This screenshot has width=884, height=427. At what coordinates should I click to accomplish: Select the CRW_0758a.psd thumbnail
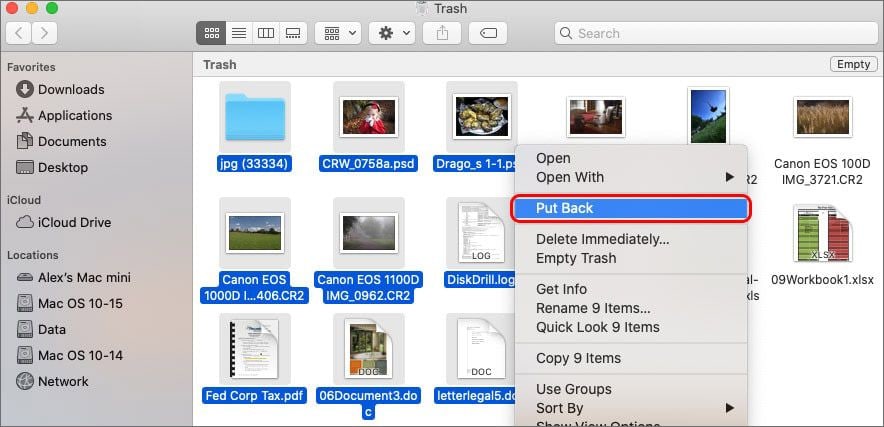pyautogui.click(x=369, y=117)
